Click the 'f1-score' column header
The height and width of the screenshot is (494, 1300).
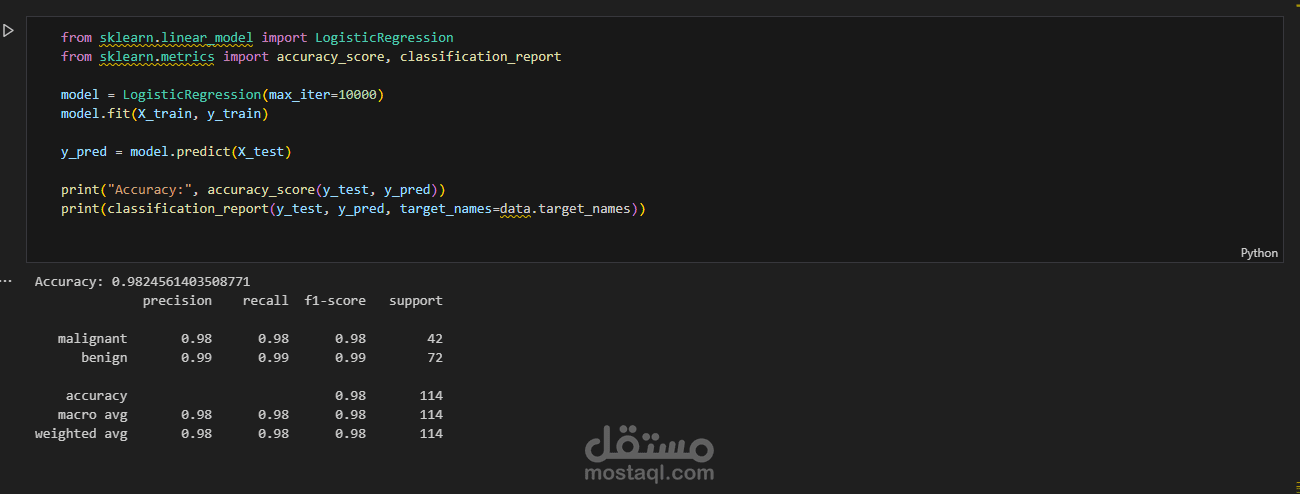[335, 301]
